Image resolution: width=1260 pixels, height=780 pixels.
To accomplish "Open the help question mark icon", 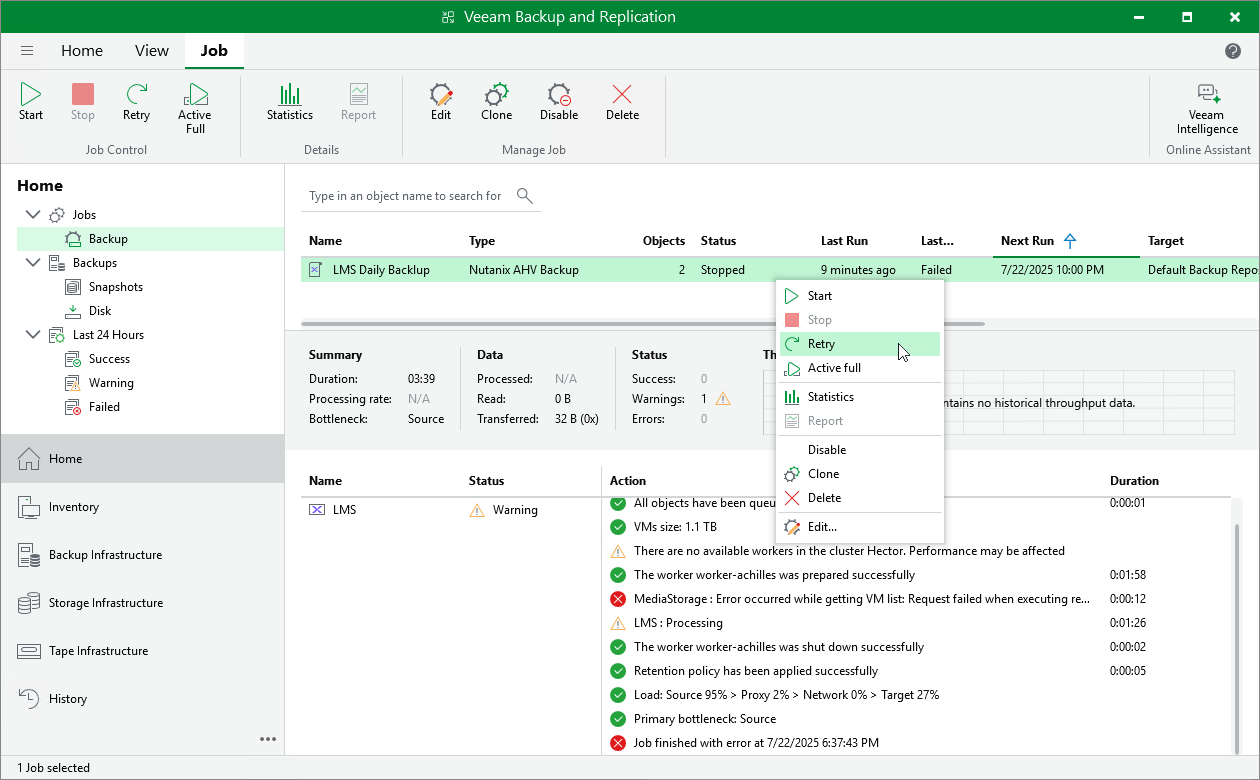I will 1233,51.
